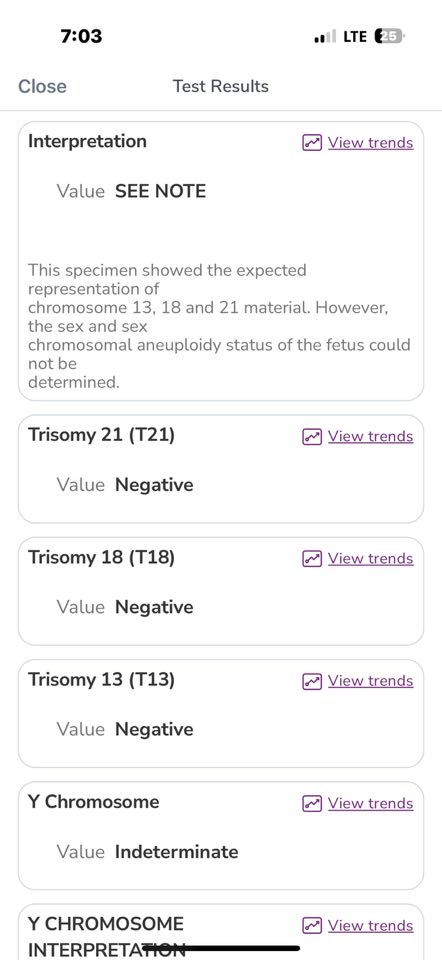This screenshot has width=442, height=960.
Task: Open View trends for Y Chromosome Interpretation
Action: [x=370, y=926]
